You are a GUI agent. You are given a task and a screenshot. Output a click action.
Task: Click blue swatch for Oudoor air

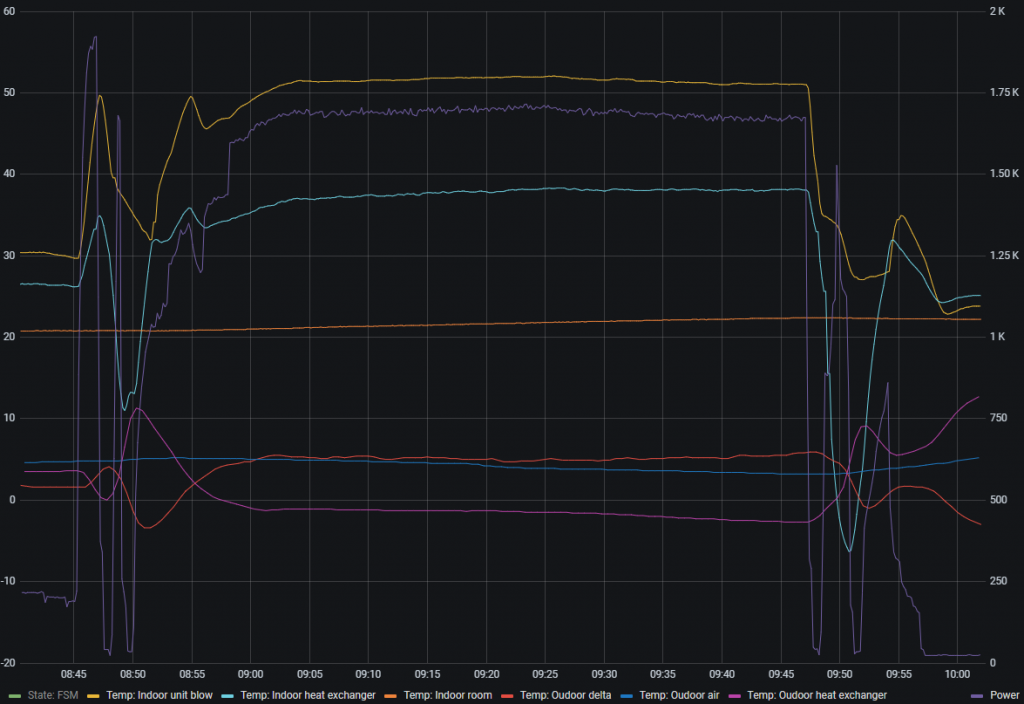627,695
